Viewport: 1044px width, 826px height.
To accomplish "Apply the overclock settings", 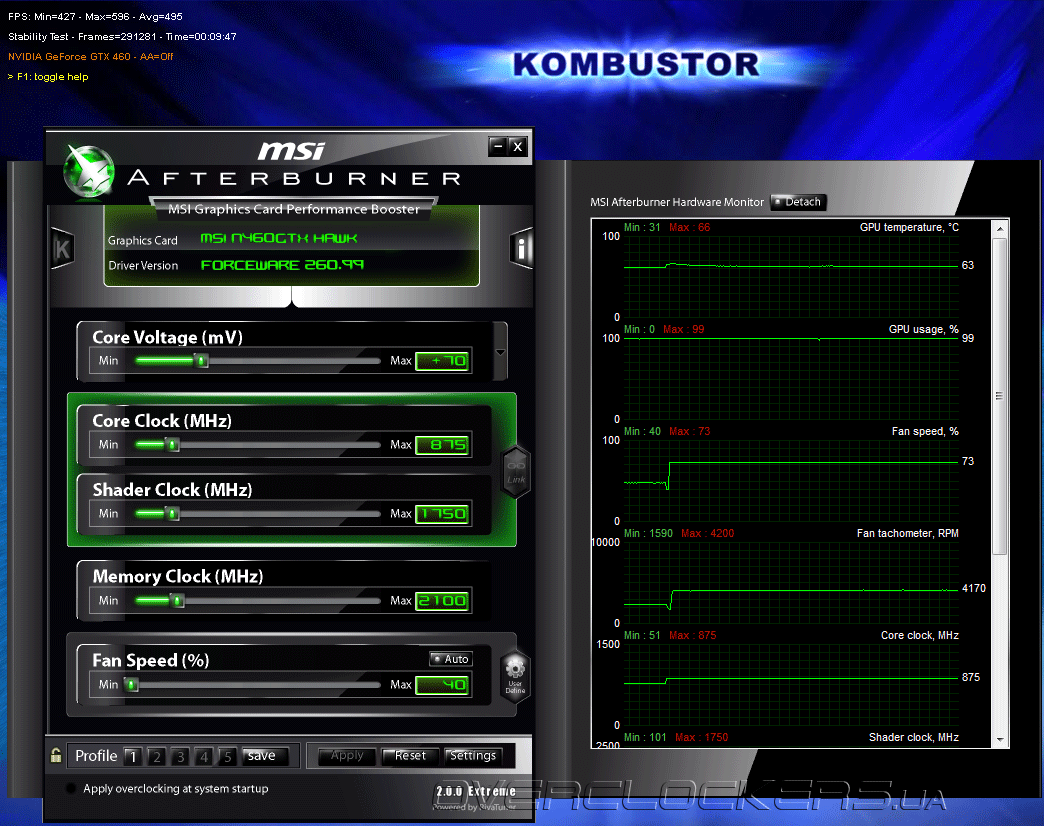I will point(347,755).
